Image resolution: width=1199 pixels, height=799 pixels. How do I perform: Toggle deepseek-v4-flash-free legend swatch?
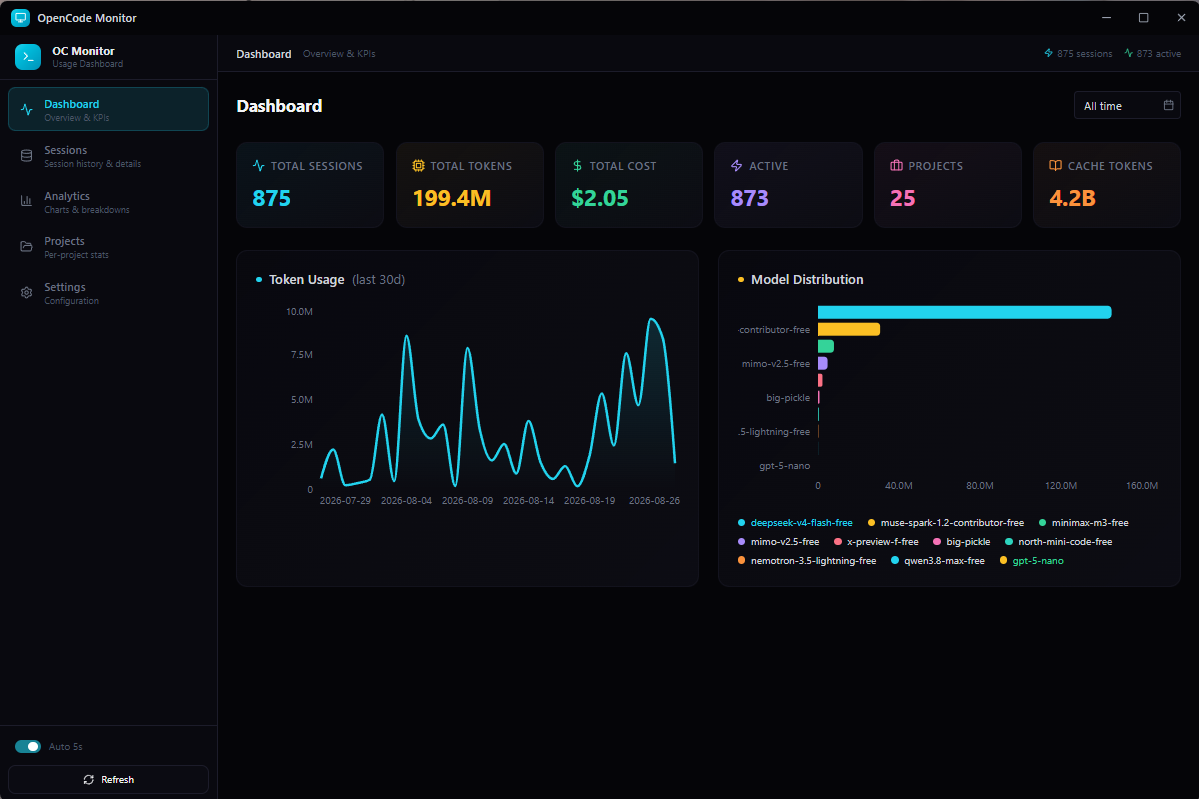point(741,523)
